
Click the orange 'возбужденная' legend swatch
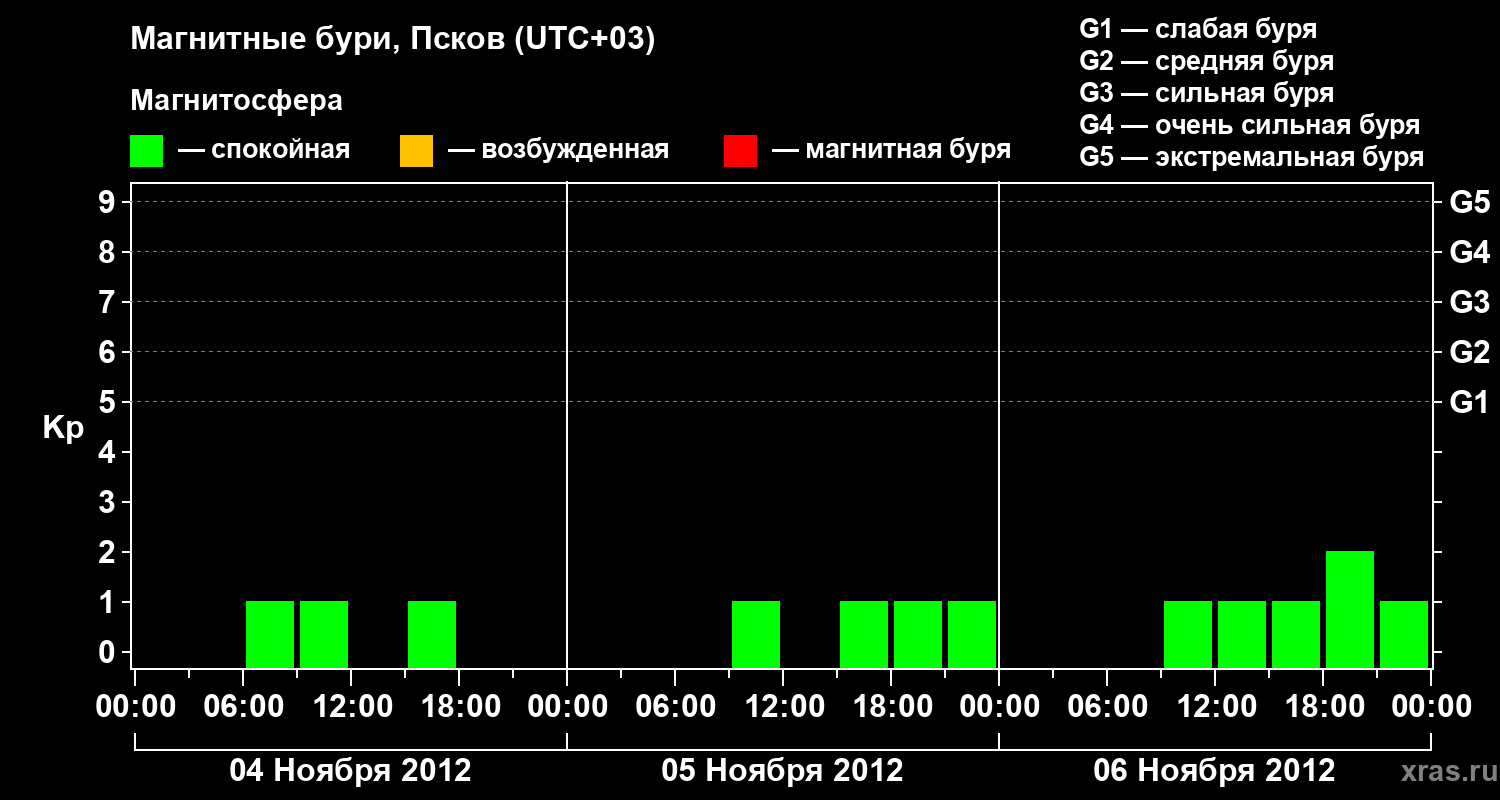point(416,151)
